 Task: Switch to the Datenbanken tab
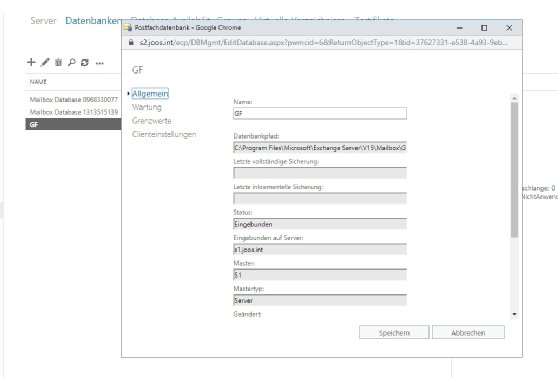(x=93, y=21)
